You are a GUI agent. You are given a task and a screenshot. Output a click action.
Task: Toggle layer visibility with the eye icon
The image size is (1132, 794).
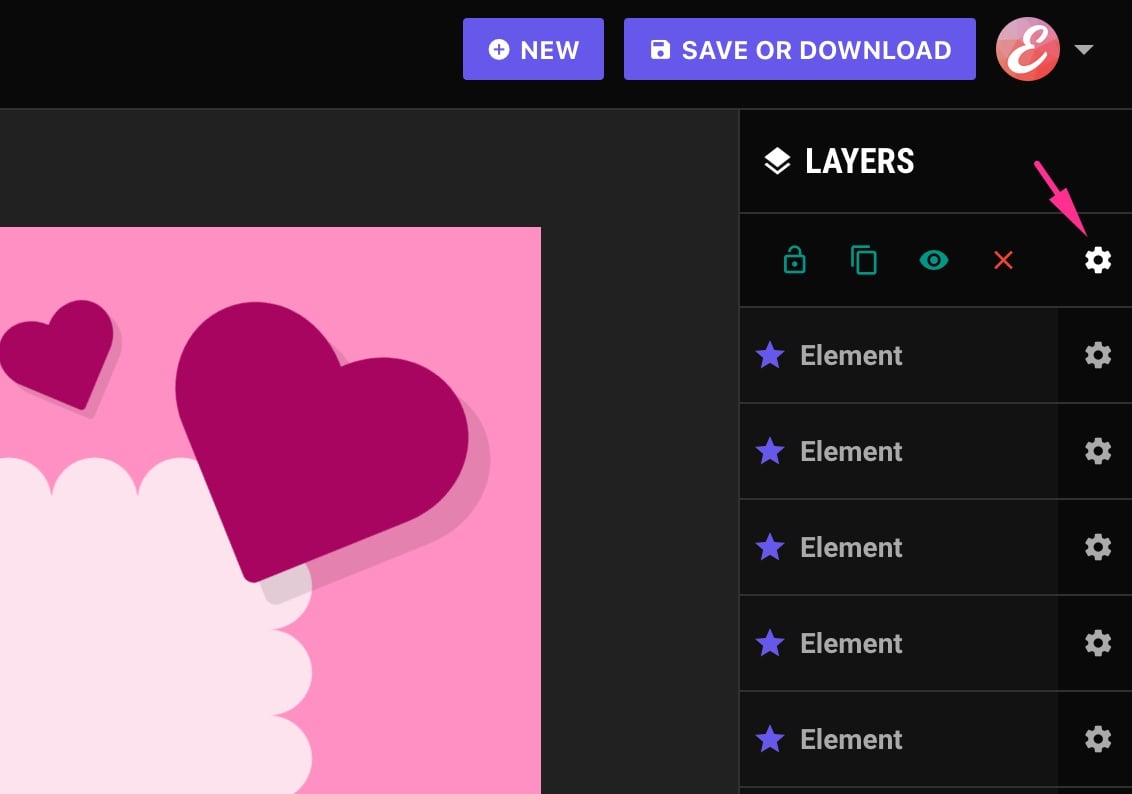pyautogui.click(x=933, y=261)
